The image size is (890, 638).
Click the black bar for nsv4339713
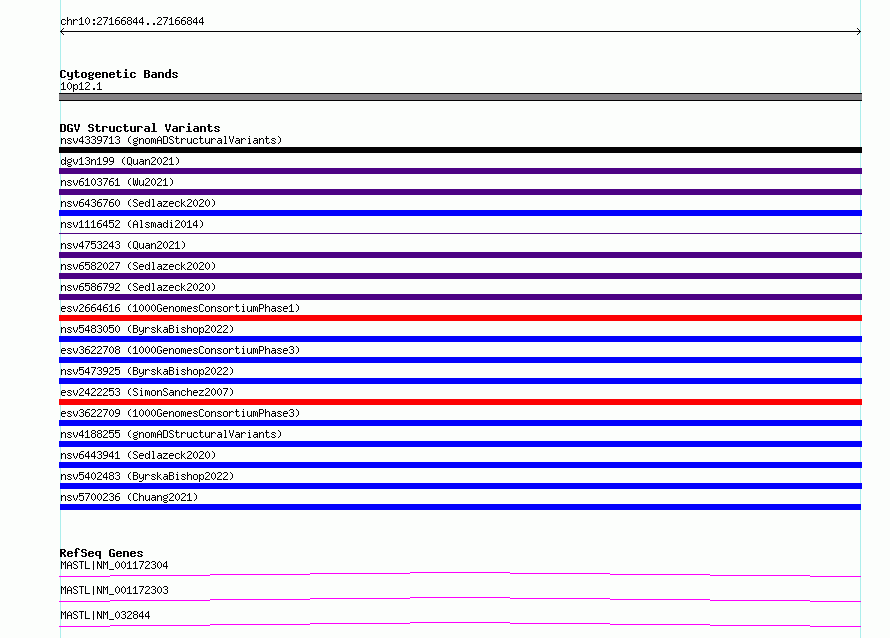click(460, 150)
